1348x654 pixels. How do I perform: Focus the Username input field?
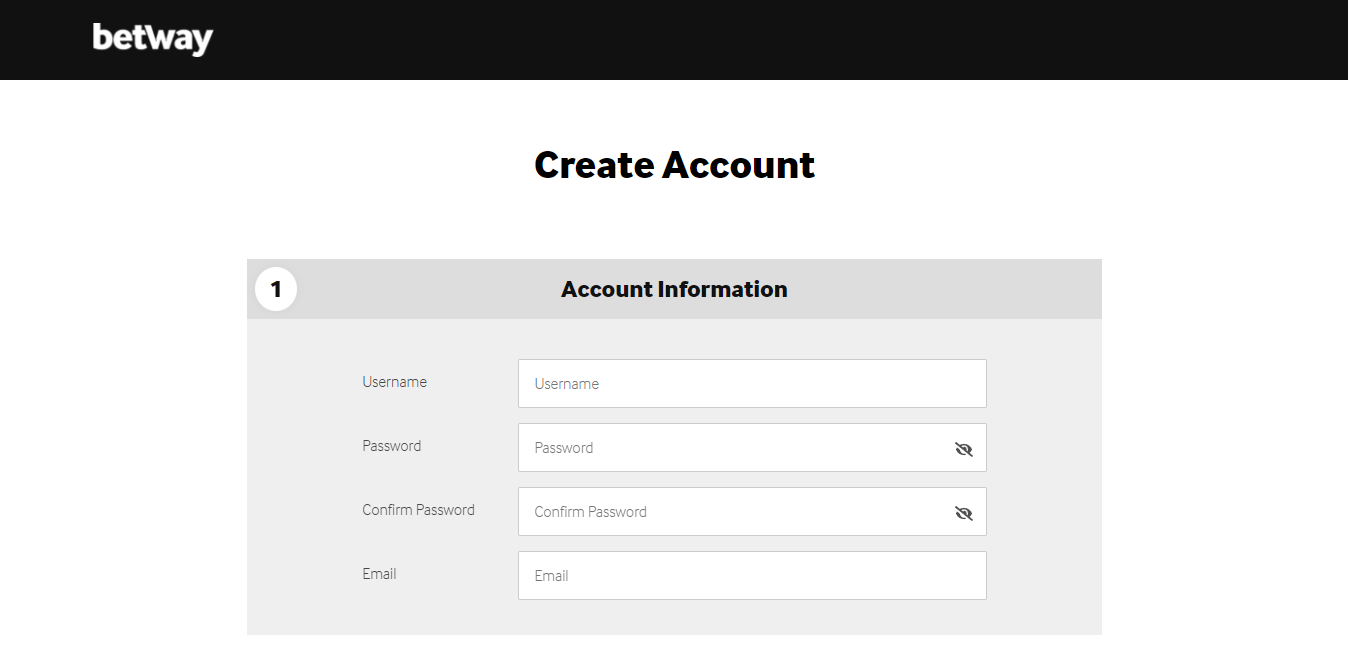[752, 384]
